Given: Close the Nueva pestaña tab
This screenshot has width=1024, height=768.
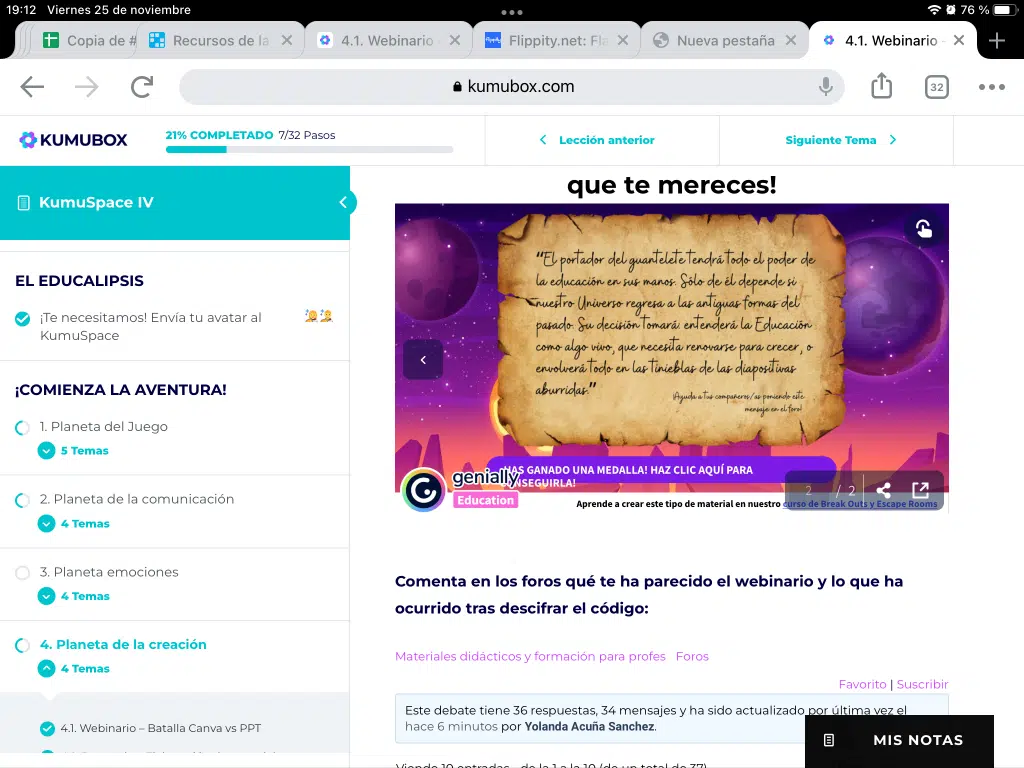Looking at the screenshot, I should coord(791,40).
